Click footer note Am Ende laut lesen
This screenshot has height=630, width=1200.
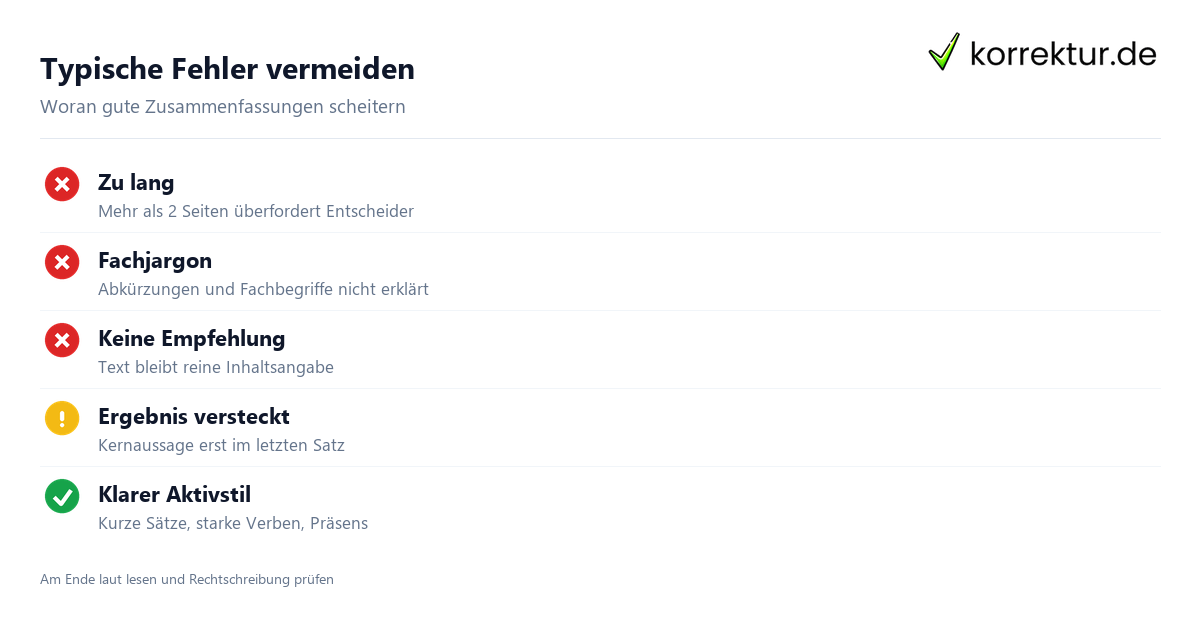pos(187,580)
